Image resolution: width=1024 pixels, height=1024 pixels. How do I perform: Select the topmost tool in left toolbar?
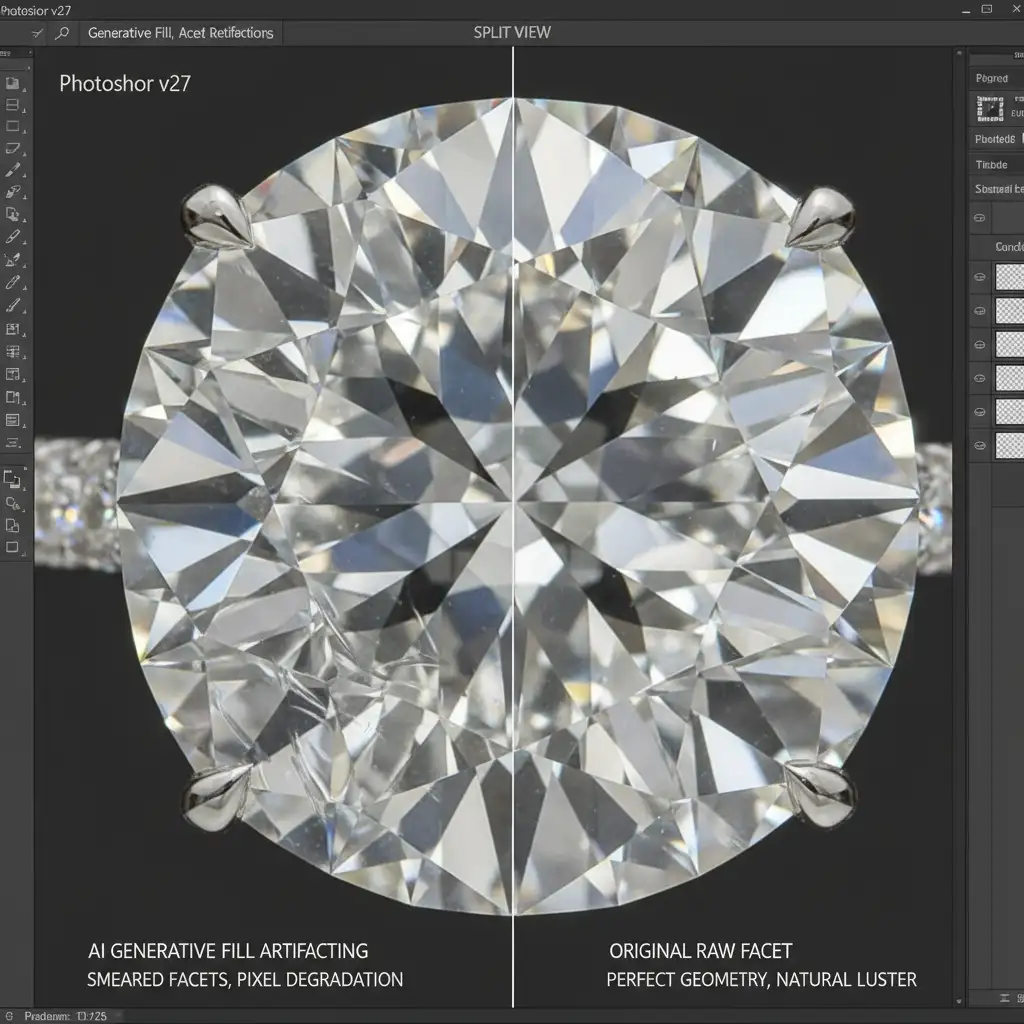(x=13, y=84)
